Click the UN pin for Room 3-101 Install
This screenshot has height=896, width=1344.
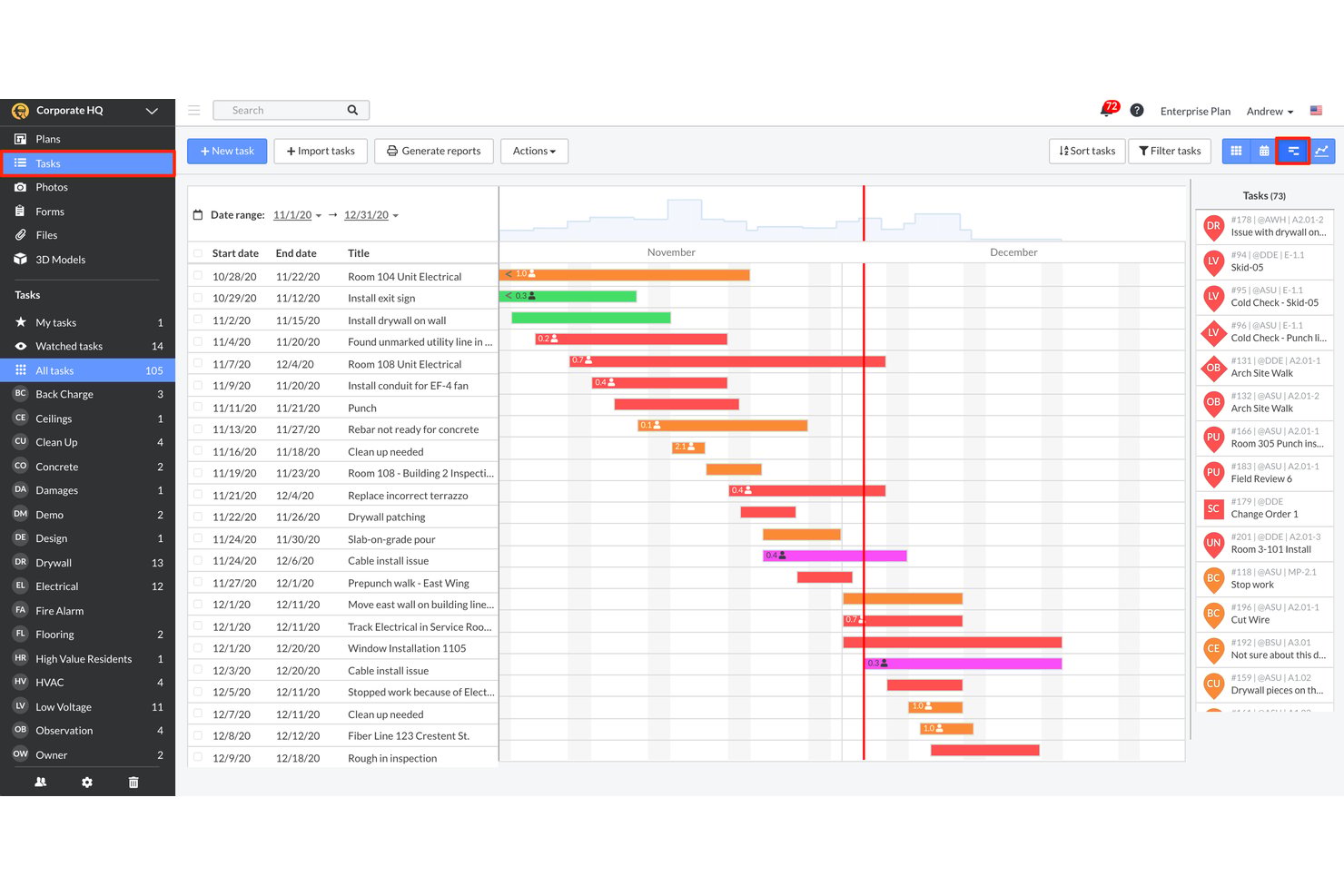click(x=1213, y=545)
